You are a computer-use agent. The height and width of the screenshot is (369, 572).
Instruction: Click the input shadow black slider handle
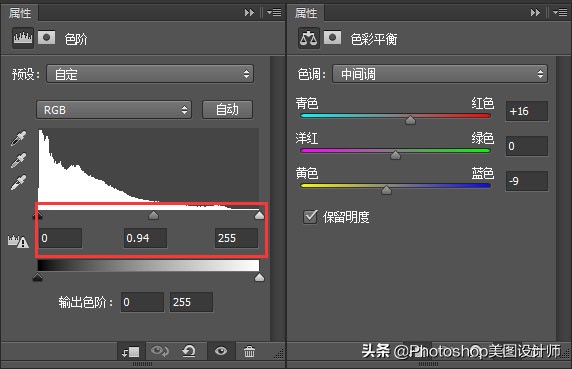(x=38, y=215)
